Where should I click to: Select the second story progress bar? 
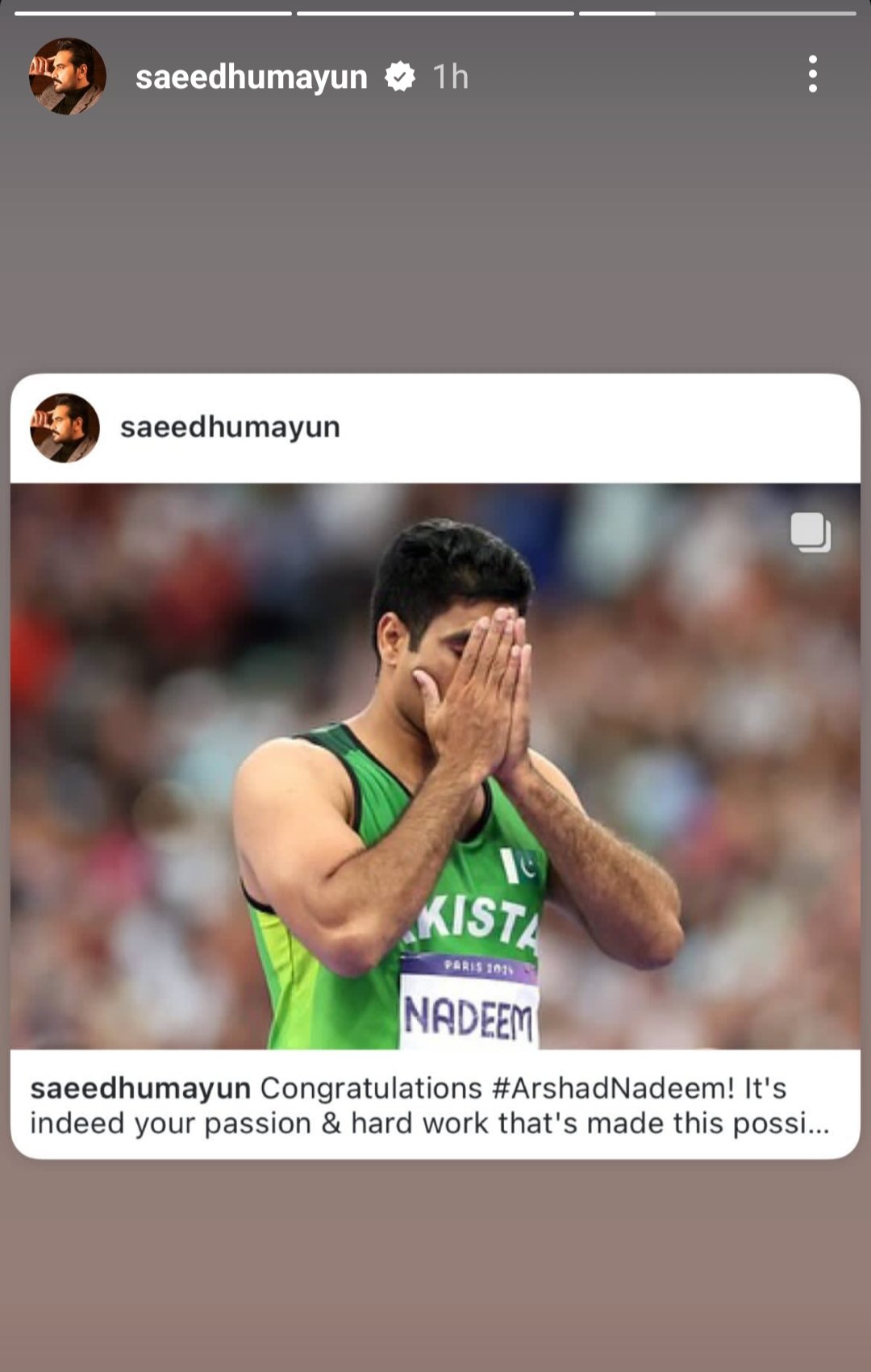tap(435, 14)
